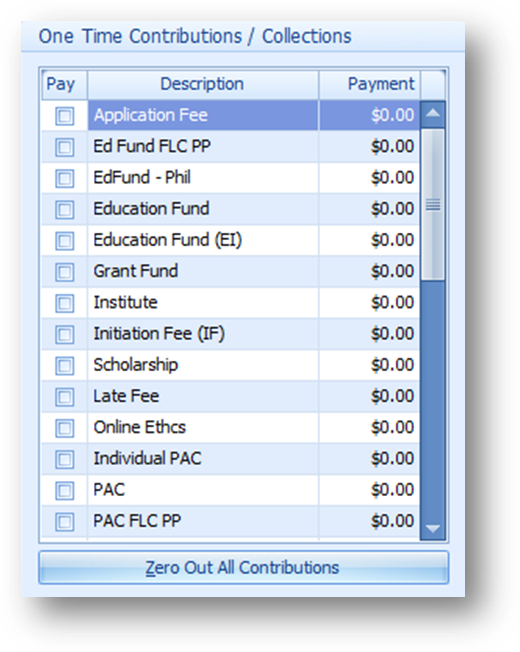520x652 pixels.
Task: Click the Payment column header
Action: coord(370,84)
